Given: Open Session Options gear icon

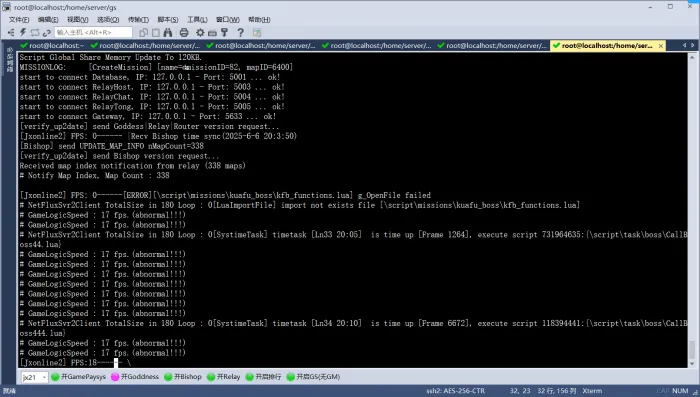Looking at the screenshot, I should pyautogui.click(x=200, y=33).
